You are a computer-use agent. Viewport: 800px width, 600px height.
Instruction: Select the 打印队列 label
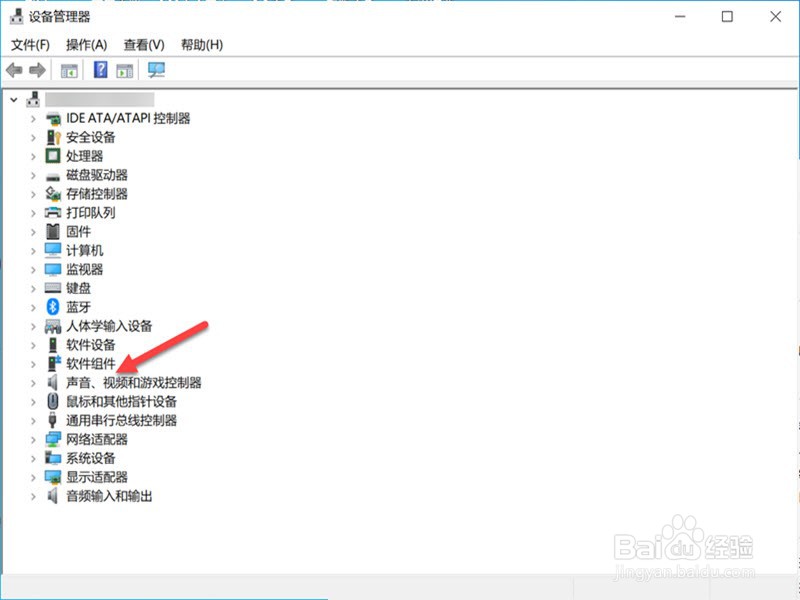tap(91, 213)
